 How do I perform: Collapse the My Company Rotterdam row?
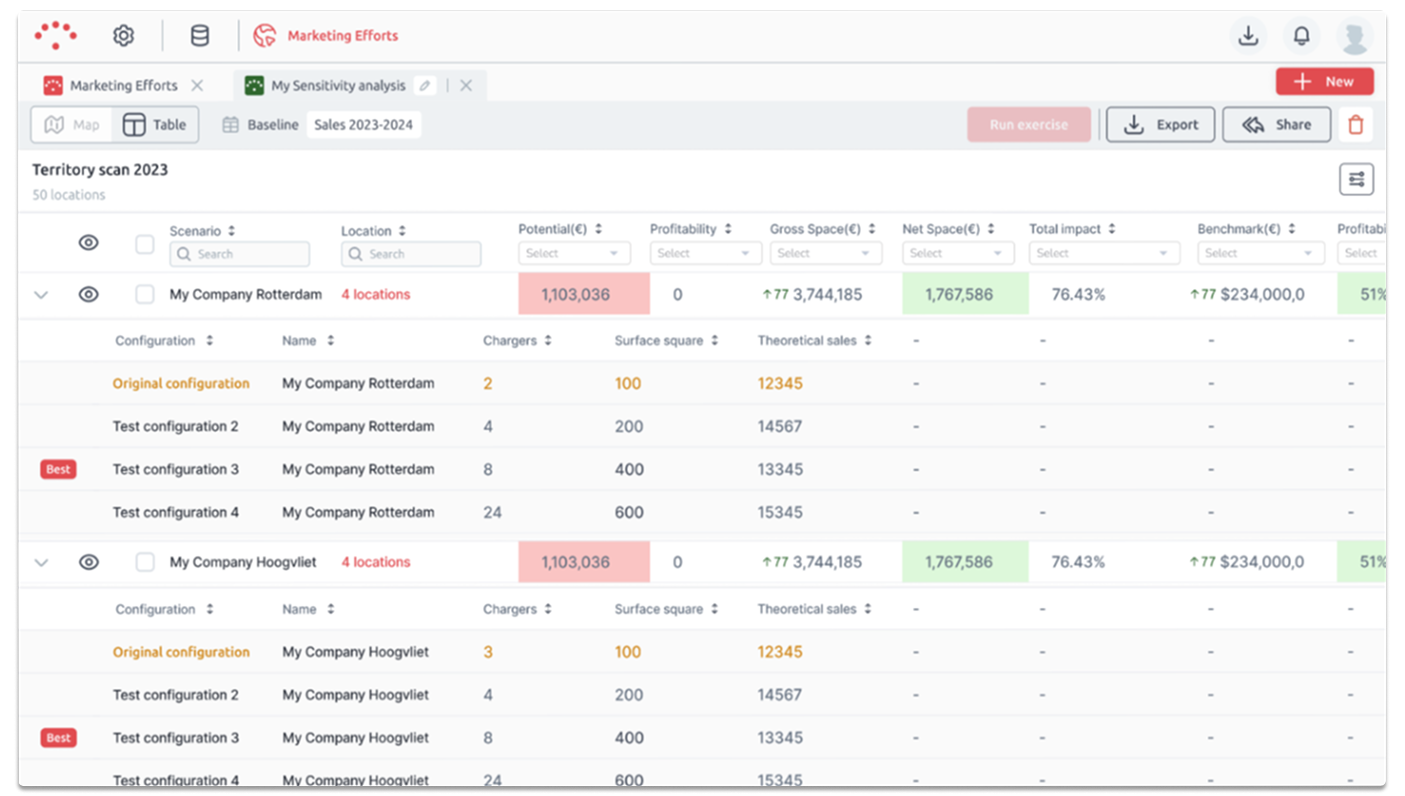(x=41, y=295)
